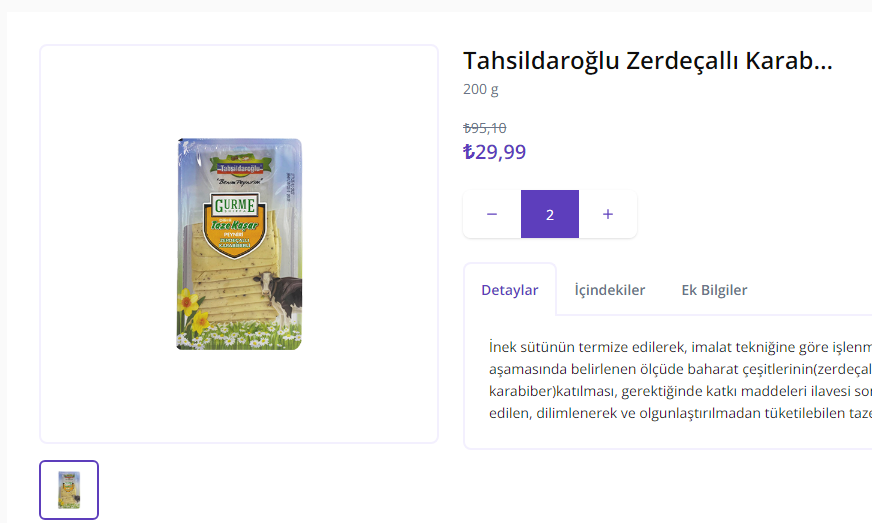Click the cow illustration on the package
This screenshot has width=872, height=523.
point(280,297)
